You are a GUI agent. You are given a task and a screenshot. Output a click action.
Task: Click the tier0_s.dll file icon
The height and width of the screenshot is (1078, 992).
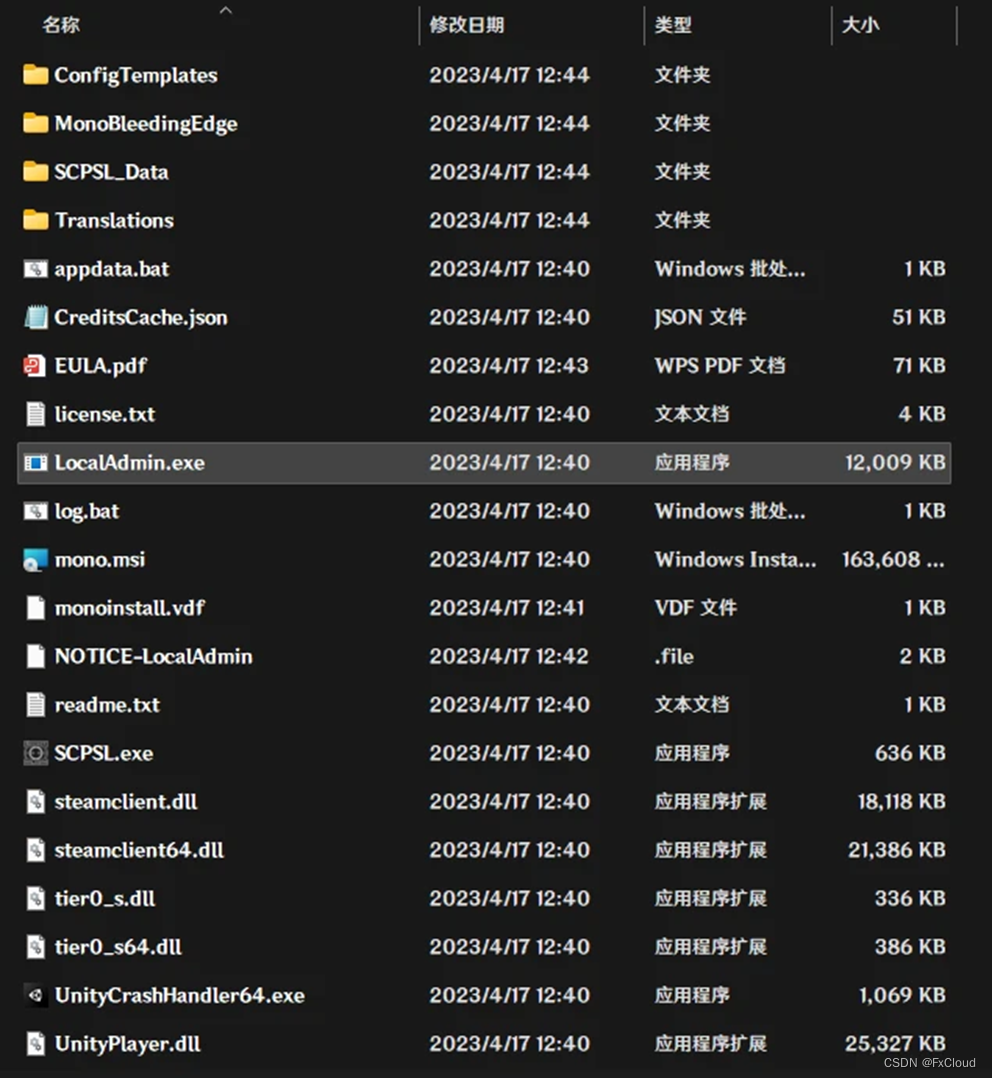(35, 899)
